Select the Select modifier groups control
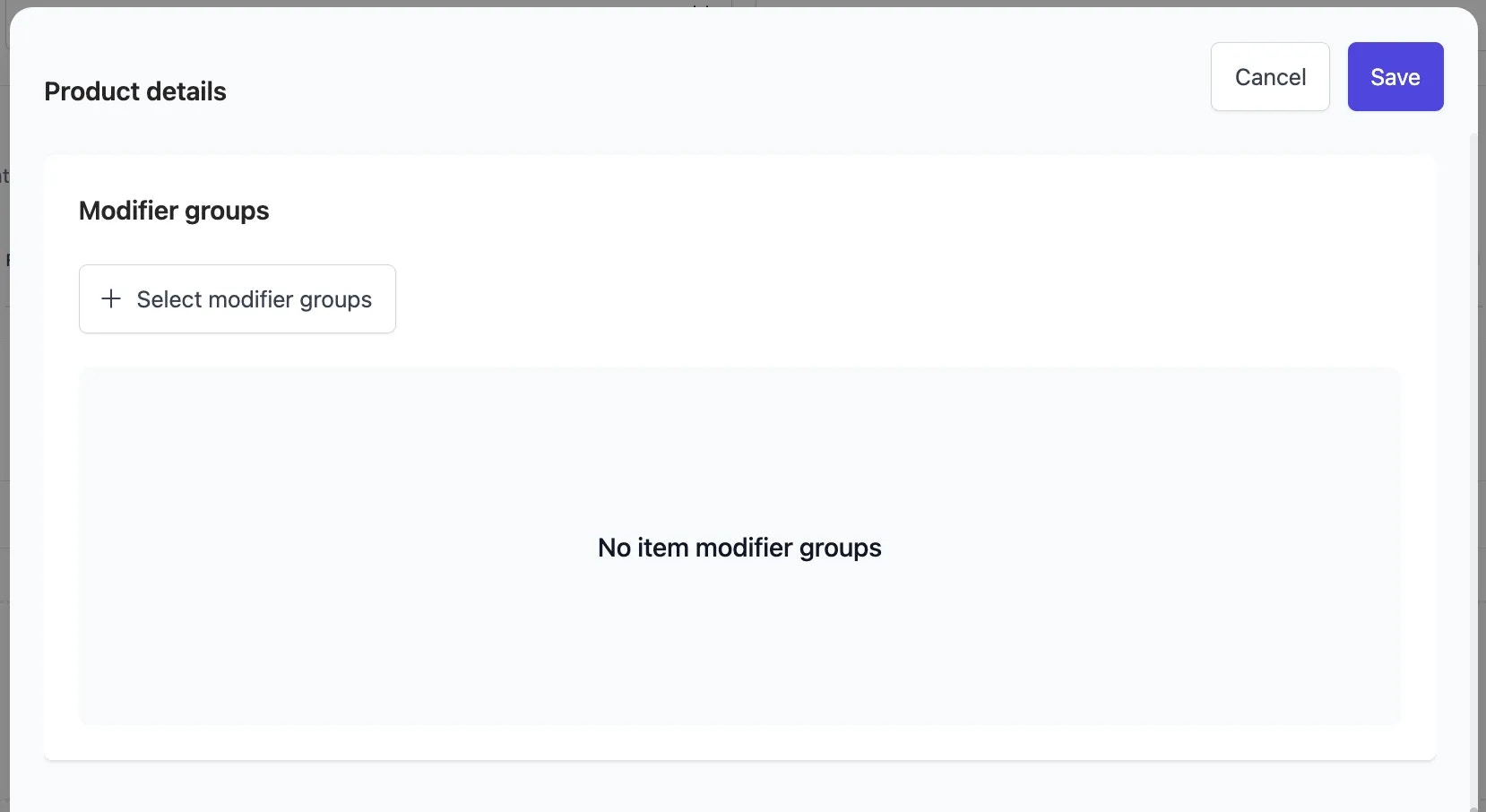Image resolution: width=1486 pixels, height=812 pixels. (237, 298)
